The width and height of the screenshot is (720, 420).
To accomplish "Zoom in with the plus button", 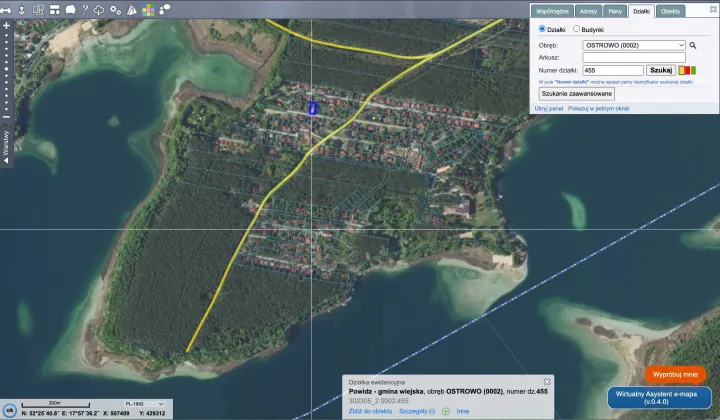I will [x=6, y=26].
